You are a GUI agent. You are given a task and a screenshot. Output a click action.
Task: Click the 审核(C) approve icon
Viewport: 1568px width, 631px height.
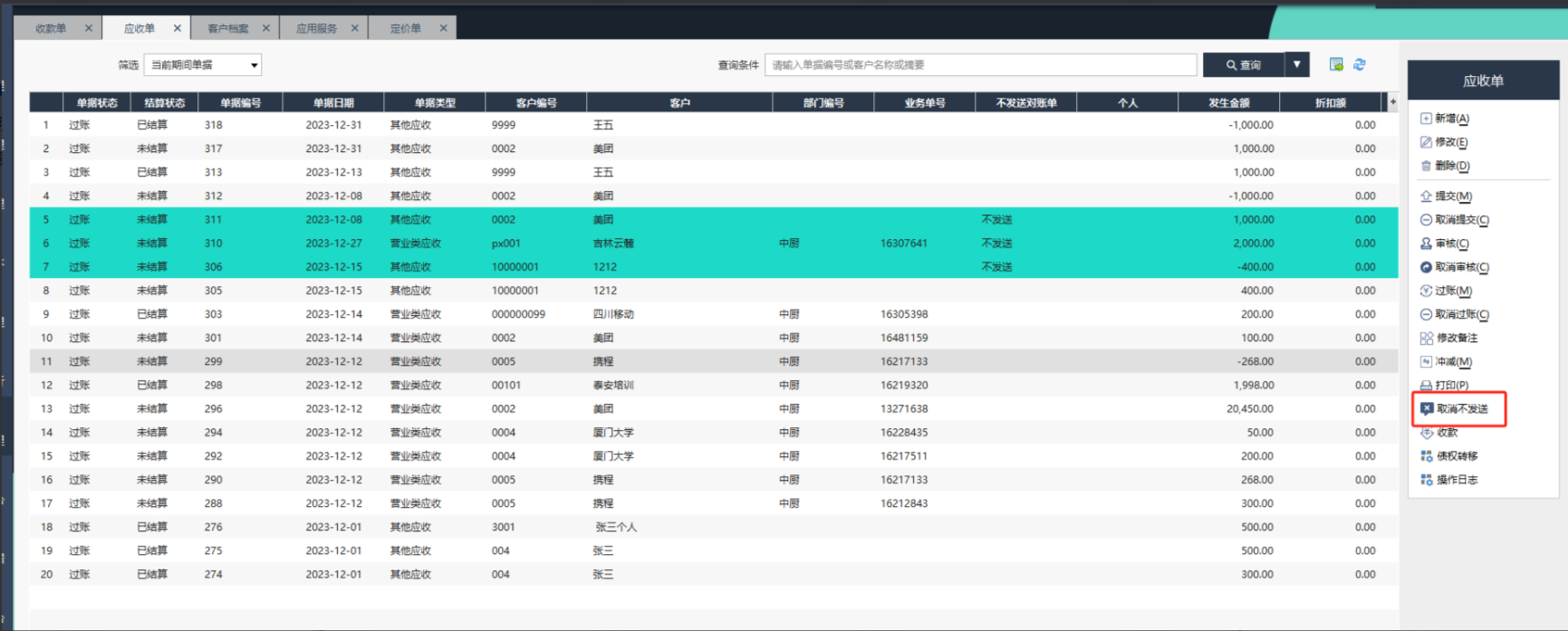(1426, 244)
